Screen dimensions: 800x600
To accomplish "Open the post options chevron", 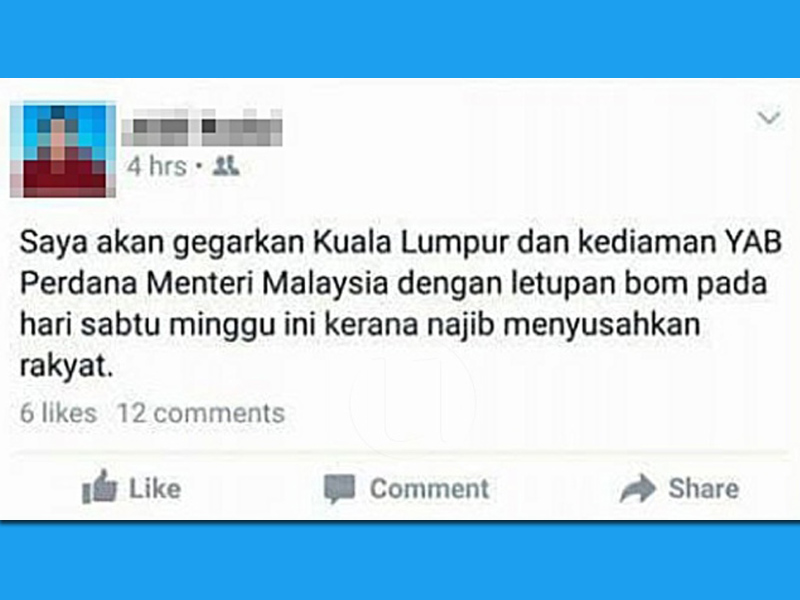I will (768, 118).
